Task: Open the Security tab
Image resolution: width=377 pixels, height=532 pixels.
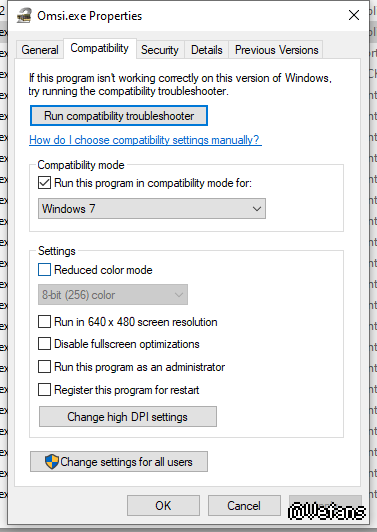Action: pyautogui.click(x=160, y=50)
